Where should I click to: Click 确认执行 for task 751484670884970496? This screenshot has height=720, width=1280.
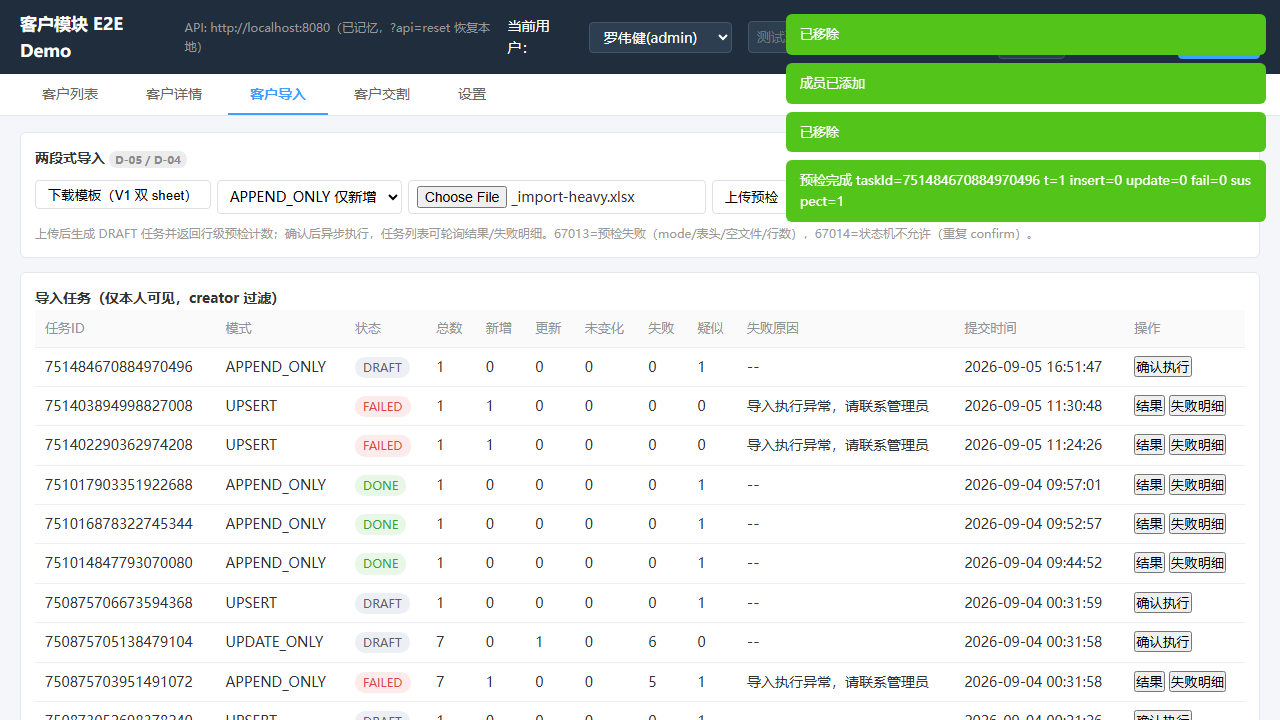pos(1163,367)
